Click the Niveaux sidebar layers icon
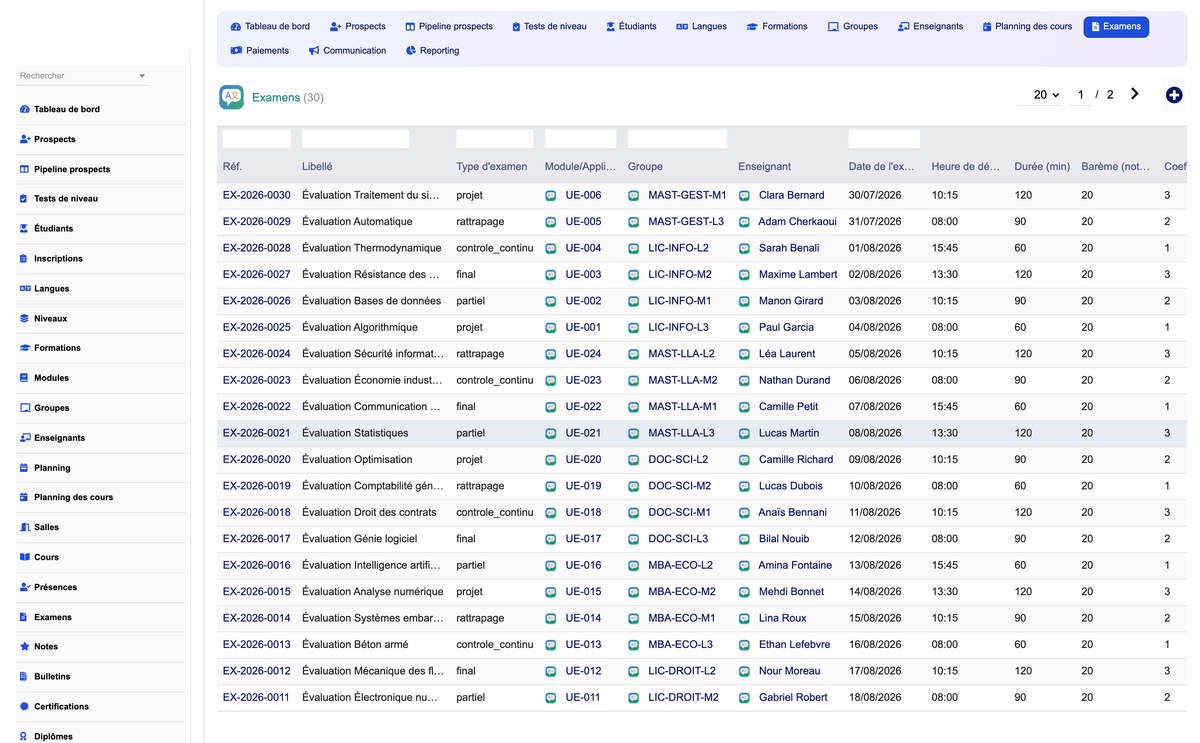Screen dimensions: 1200x743 24,318
